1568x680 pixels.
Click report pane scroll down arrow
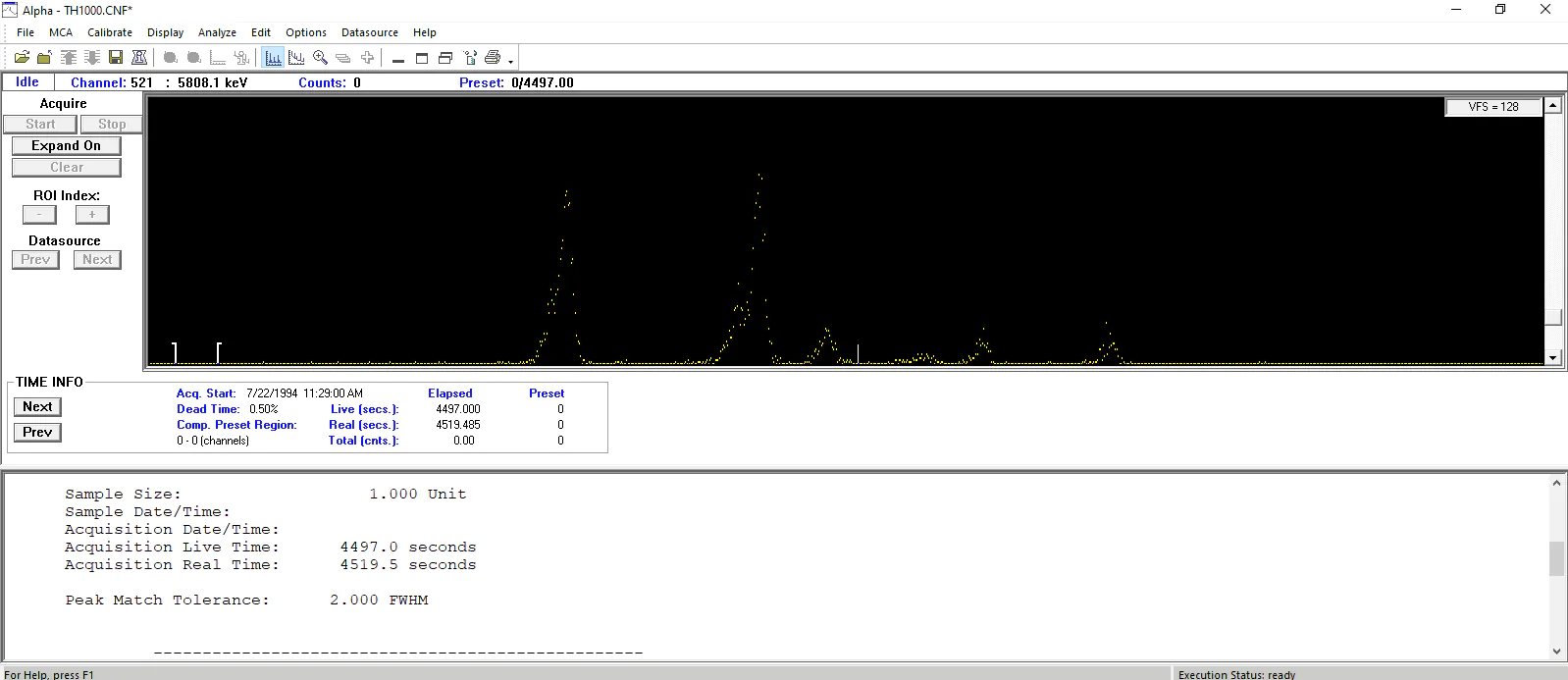1556,652
